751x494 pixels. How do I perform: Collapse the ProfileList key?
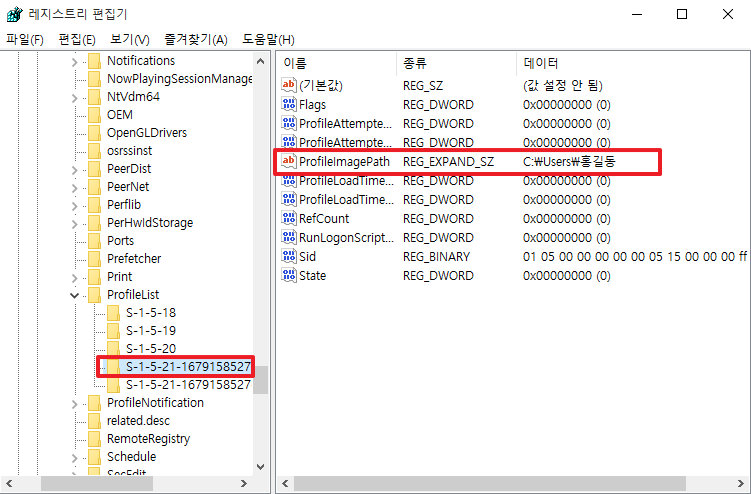[74, 295]
